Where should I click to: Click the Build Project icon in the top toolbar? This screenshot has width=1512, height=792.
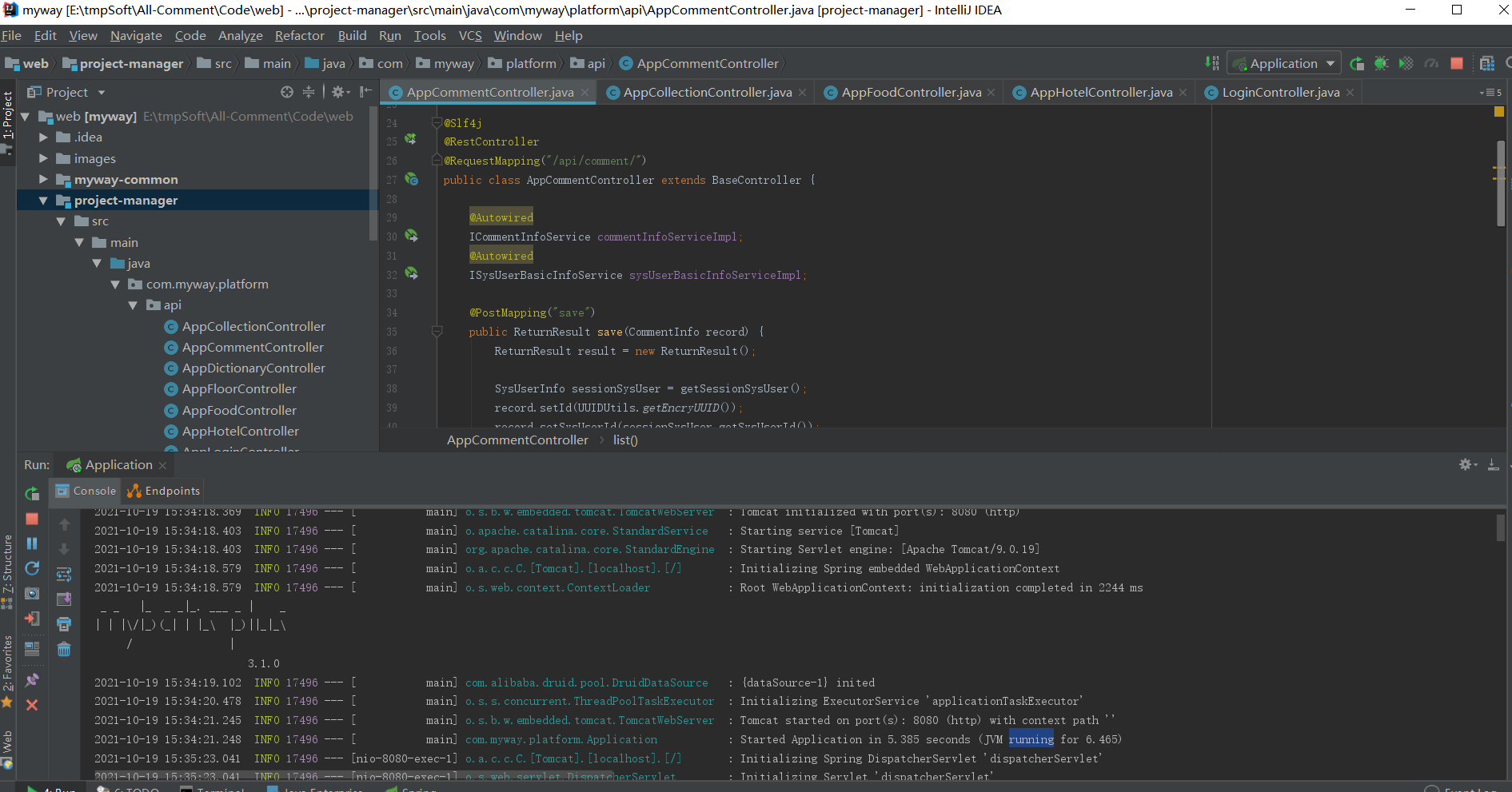[1212, 63]
